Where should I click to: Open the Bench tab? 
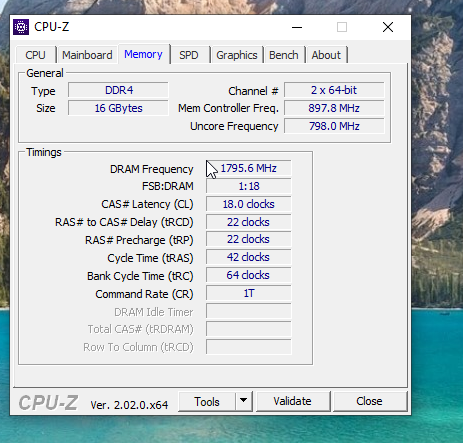tap(284, 55)
